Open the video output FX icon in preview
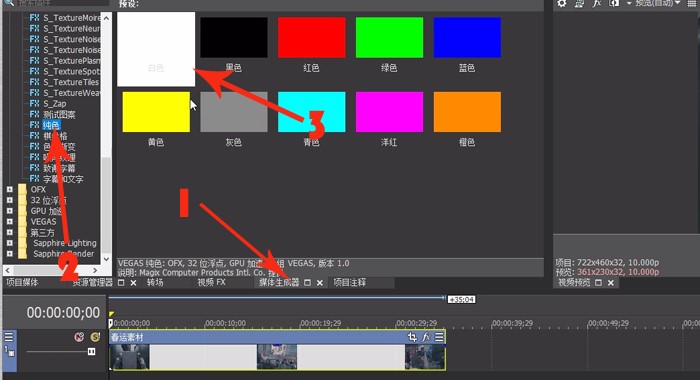The width and height of the screenshot is (700, 380). click(x=596, y=4)
